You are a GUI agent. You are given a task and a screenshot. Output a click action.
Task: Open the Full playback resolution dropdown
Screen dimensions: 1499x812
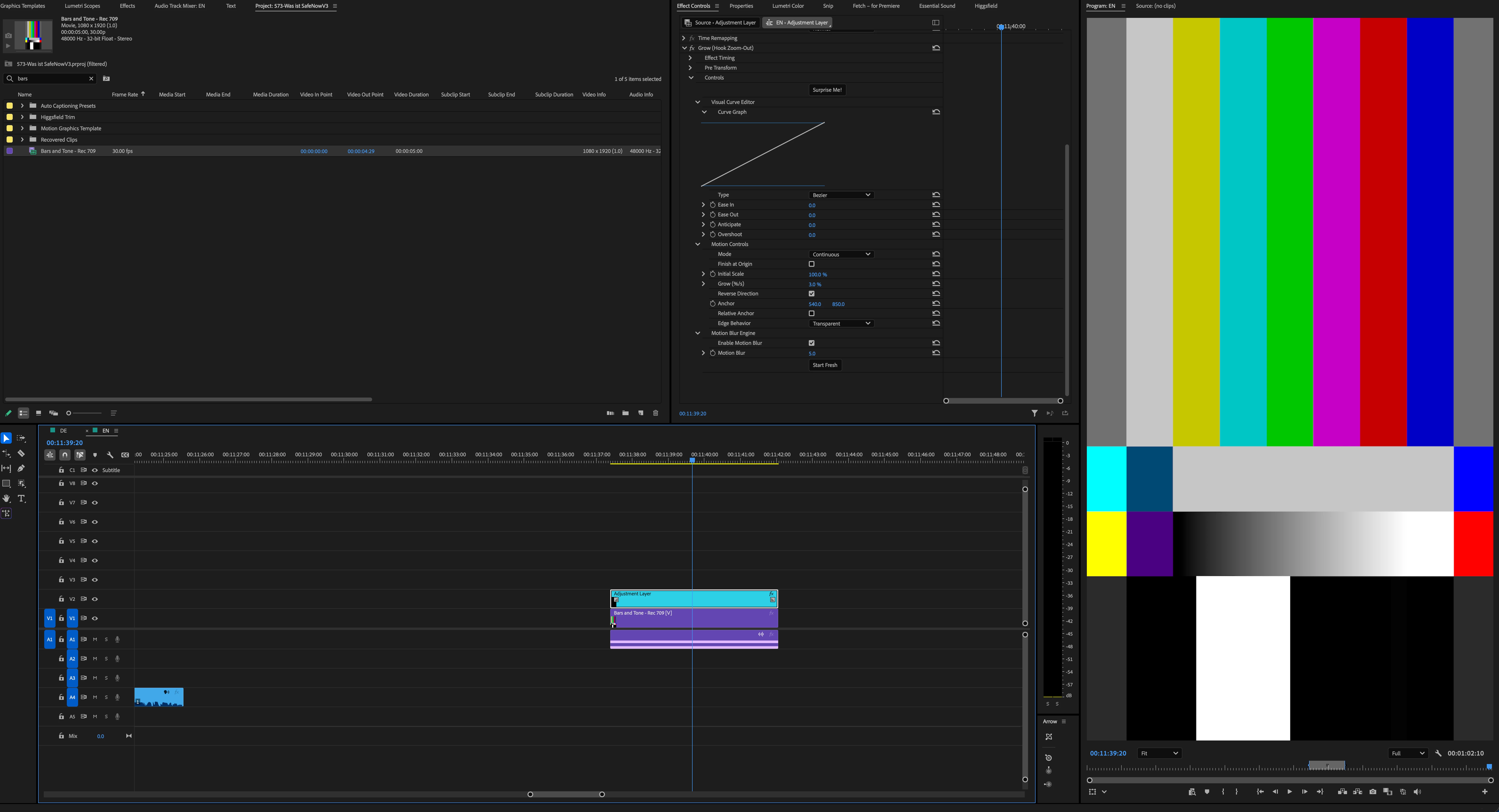point(1408,753)
